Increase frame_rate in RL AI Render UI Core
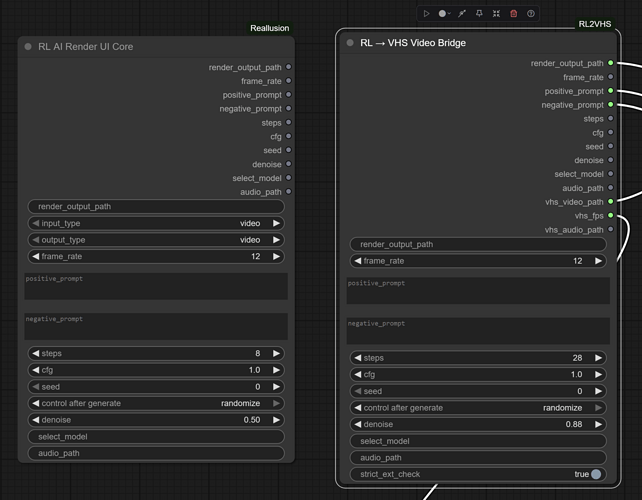 point(276,256)
